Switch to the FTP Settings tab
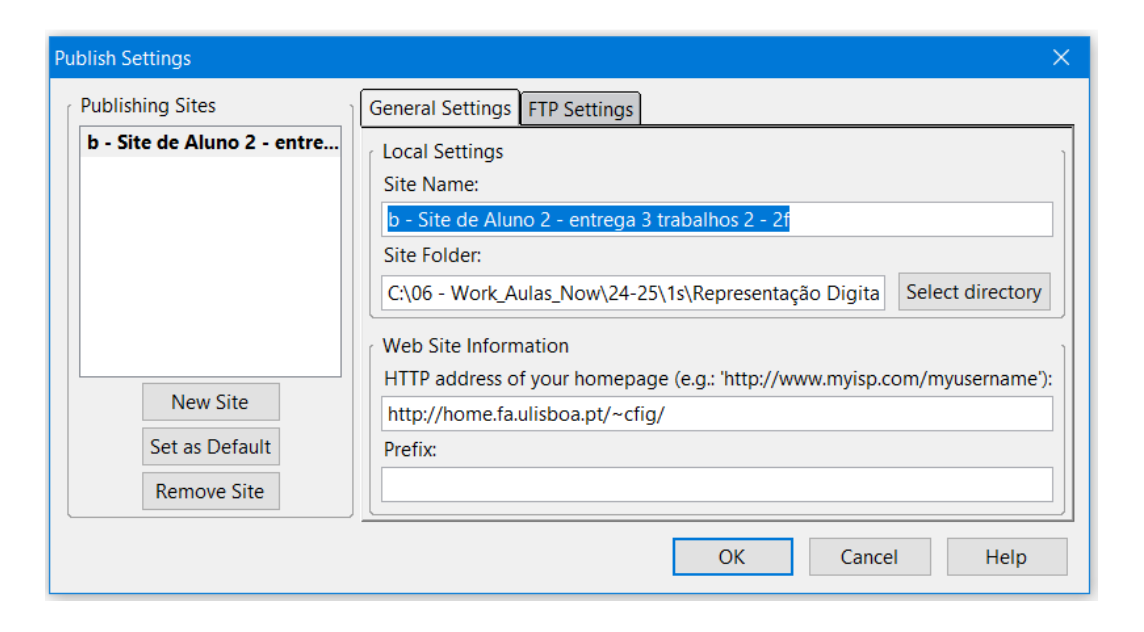Viewport: 1144px width, 632px height. [580, 109]
